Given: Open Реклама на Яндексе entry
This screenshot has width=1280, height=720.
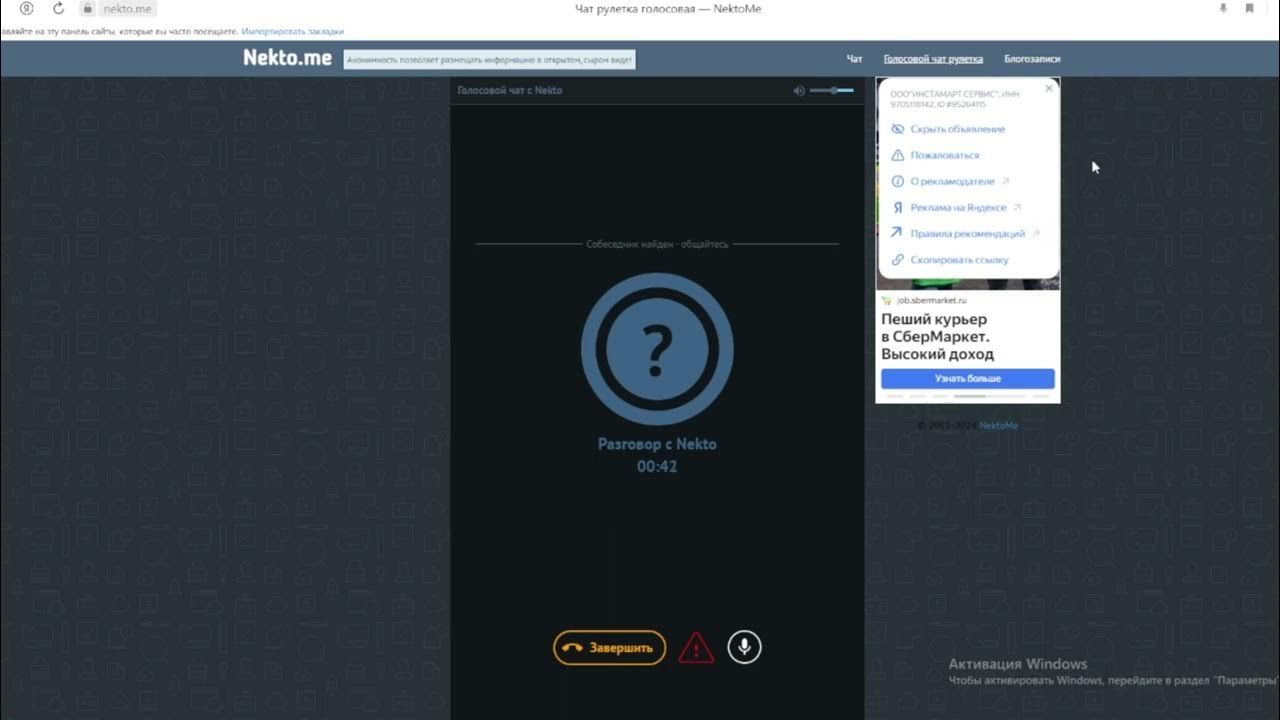Looking at the screenshot, I should [x=958, y=207].
